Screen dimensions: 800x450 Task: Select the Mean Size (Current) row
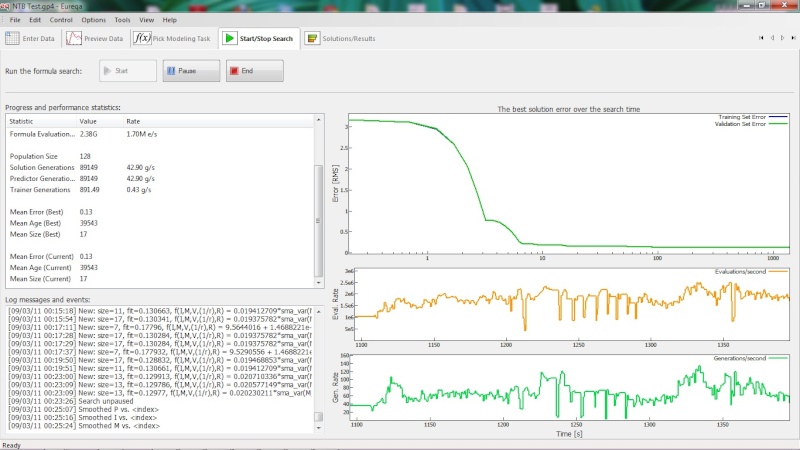pos(160,279)
